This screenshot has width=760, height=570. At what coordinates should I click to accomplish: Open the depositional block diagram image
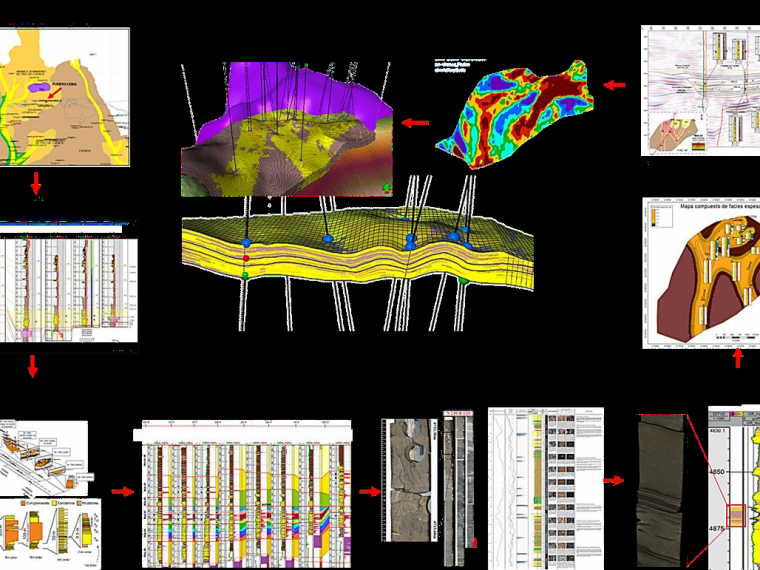(x=44, y=458)
